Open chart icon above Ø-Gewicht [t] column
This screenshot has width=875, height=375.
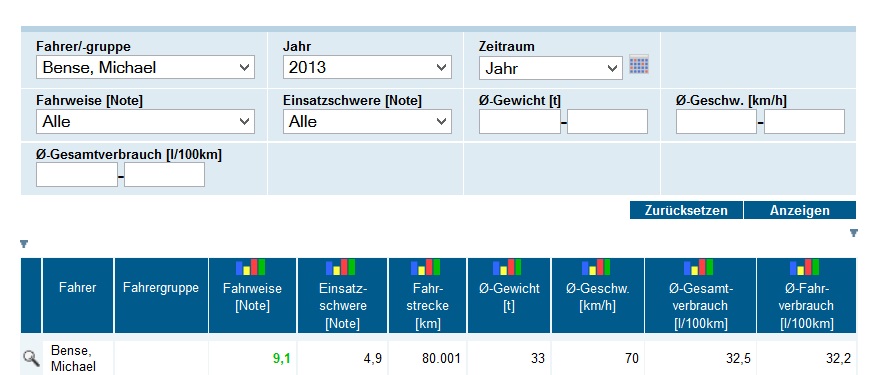click(507, 267)
